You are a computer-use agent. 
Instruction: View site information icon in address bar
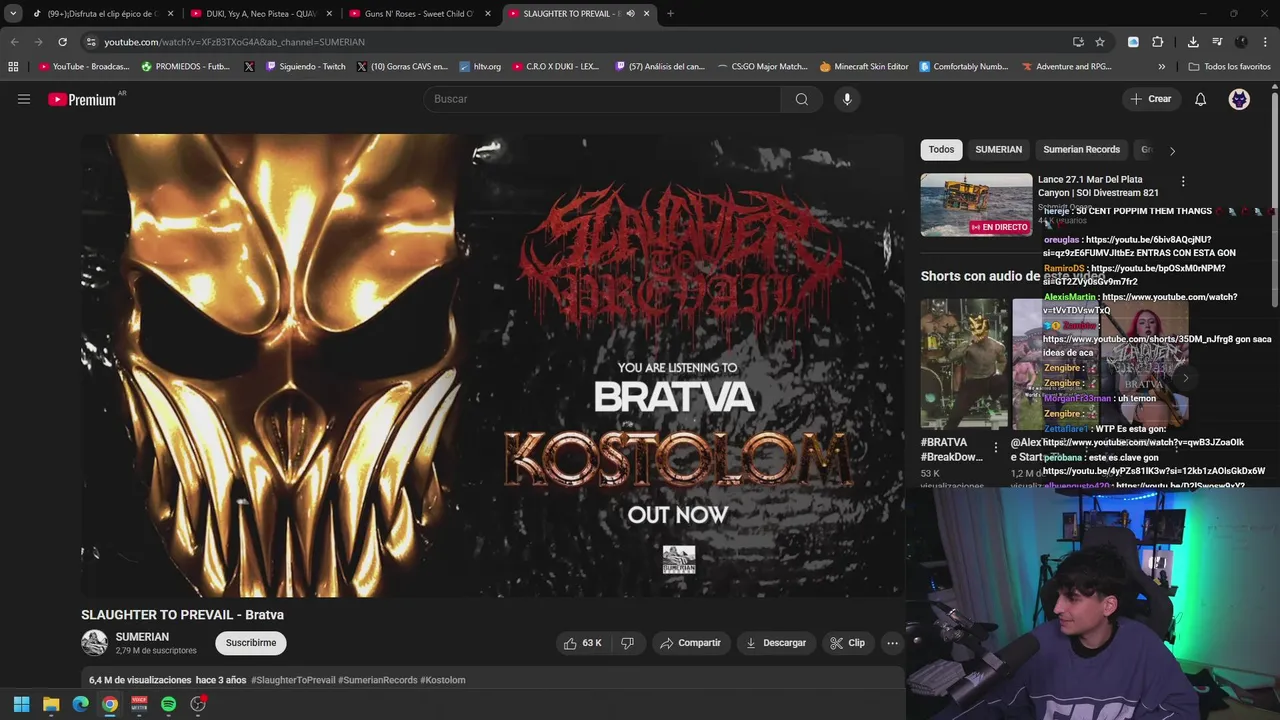click(x=91, y=42)
